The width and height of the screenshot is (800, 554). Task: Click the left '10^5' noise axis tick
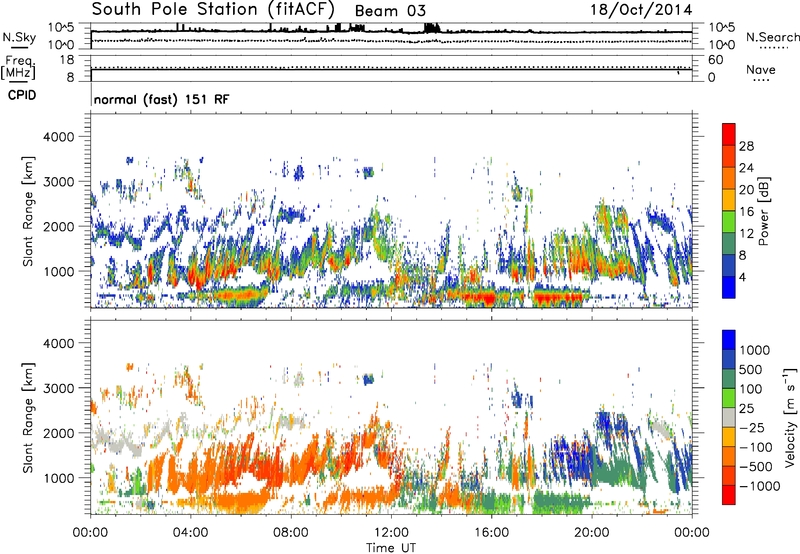point(61,28)
